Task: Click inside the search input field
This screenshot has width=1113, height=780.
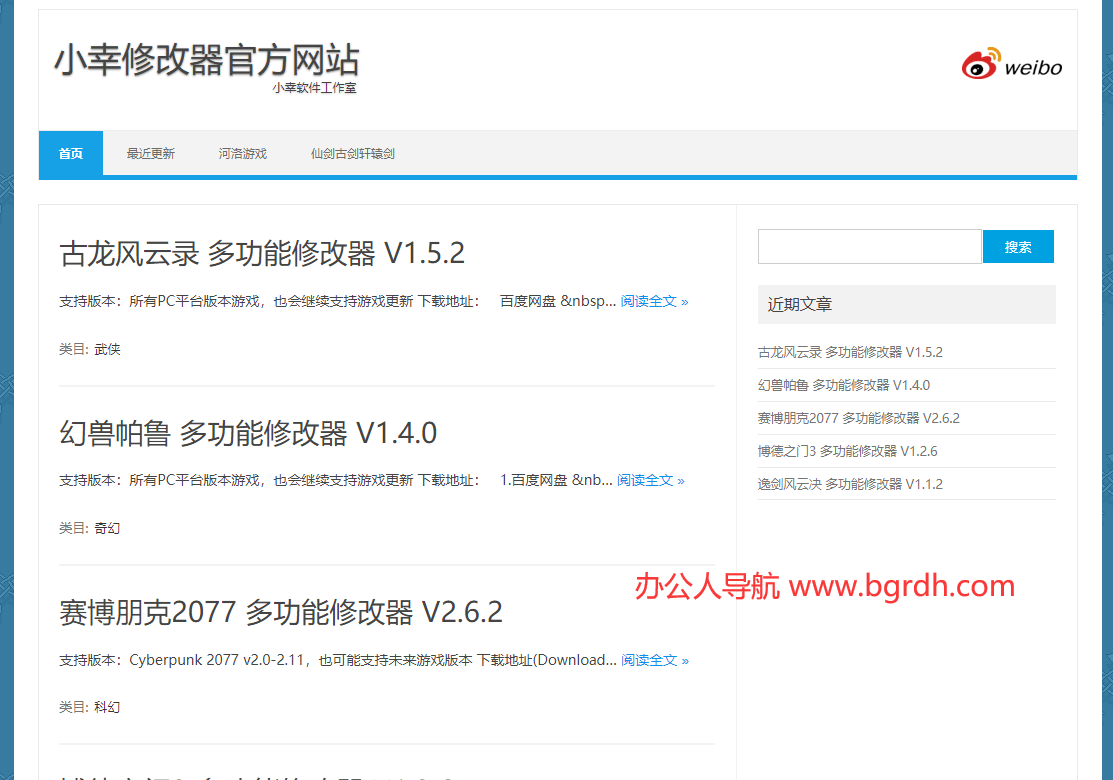Action: pos(869,246)
